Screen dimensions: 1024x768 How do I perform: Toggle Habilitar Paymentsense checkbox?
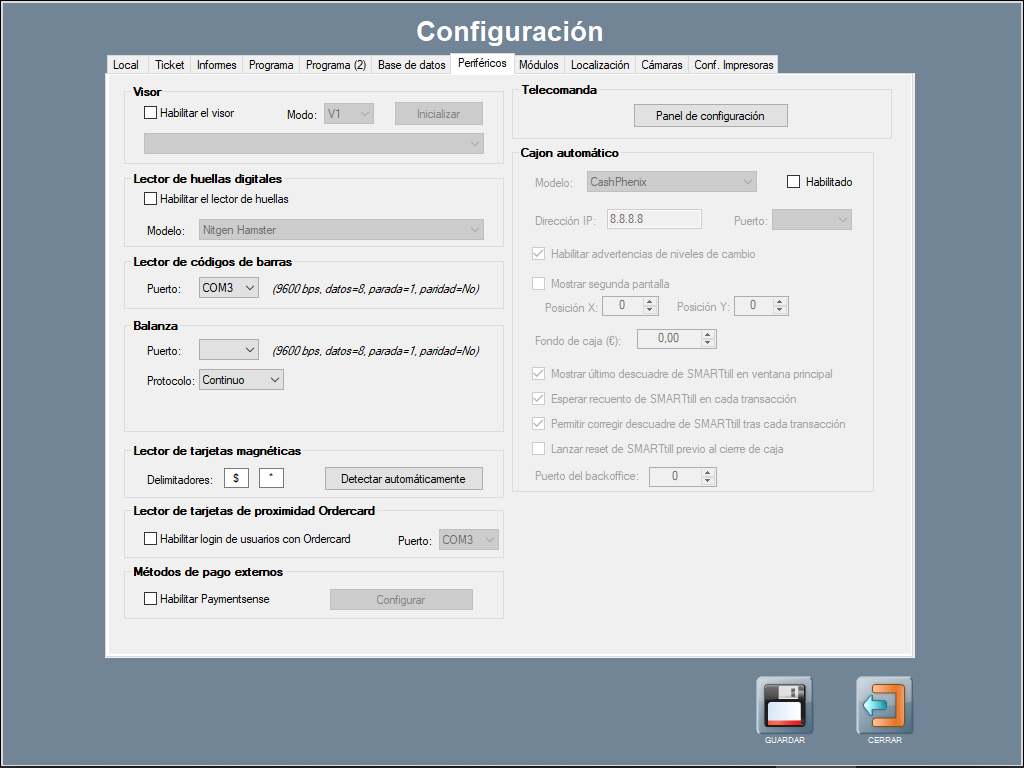click(x=151, y=599)
